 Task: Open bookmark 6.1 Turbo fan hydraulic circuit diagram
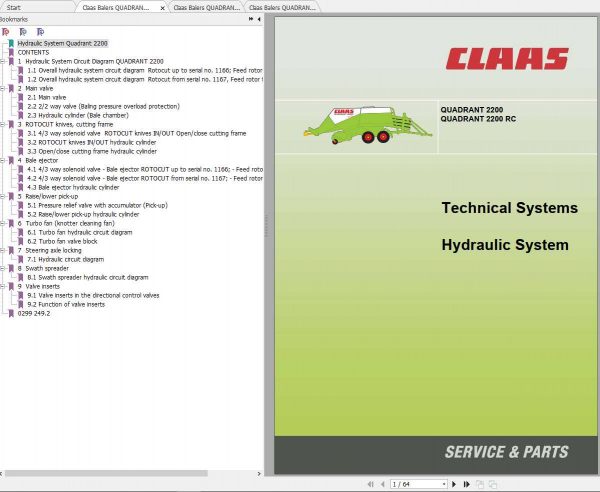tap(80, 232)
